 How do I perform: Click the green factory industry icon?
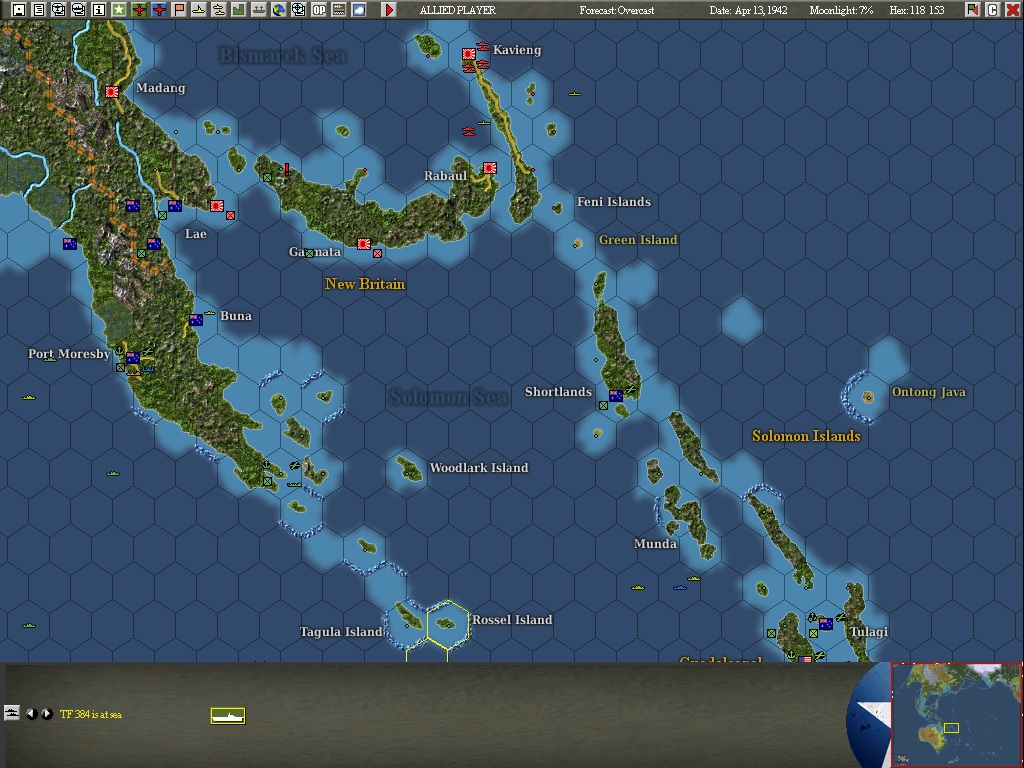[239, 10]
